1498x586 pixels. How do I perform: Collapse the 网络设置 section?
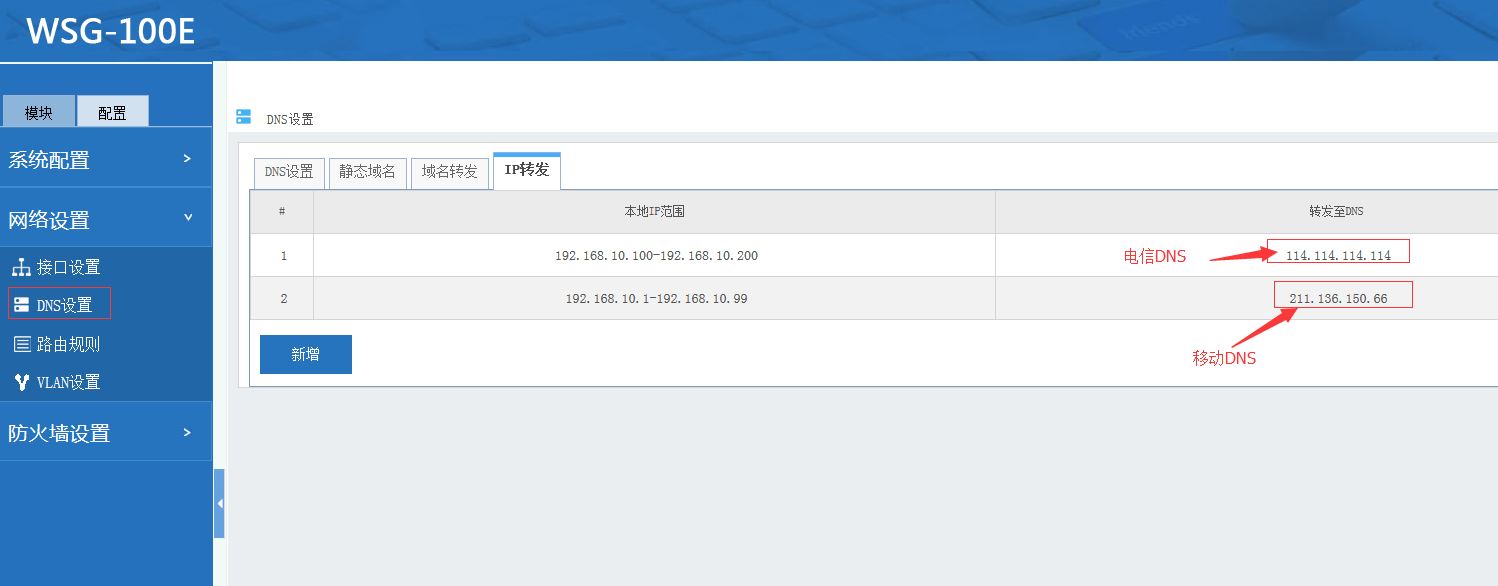[x=187, y=218]
